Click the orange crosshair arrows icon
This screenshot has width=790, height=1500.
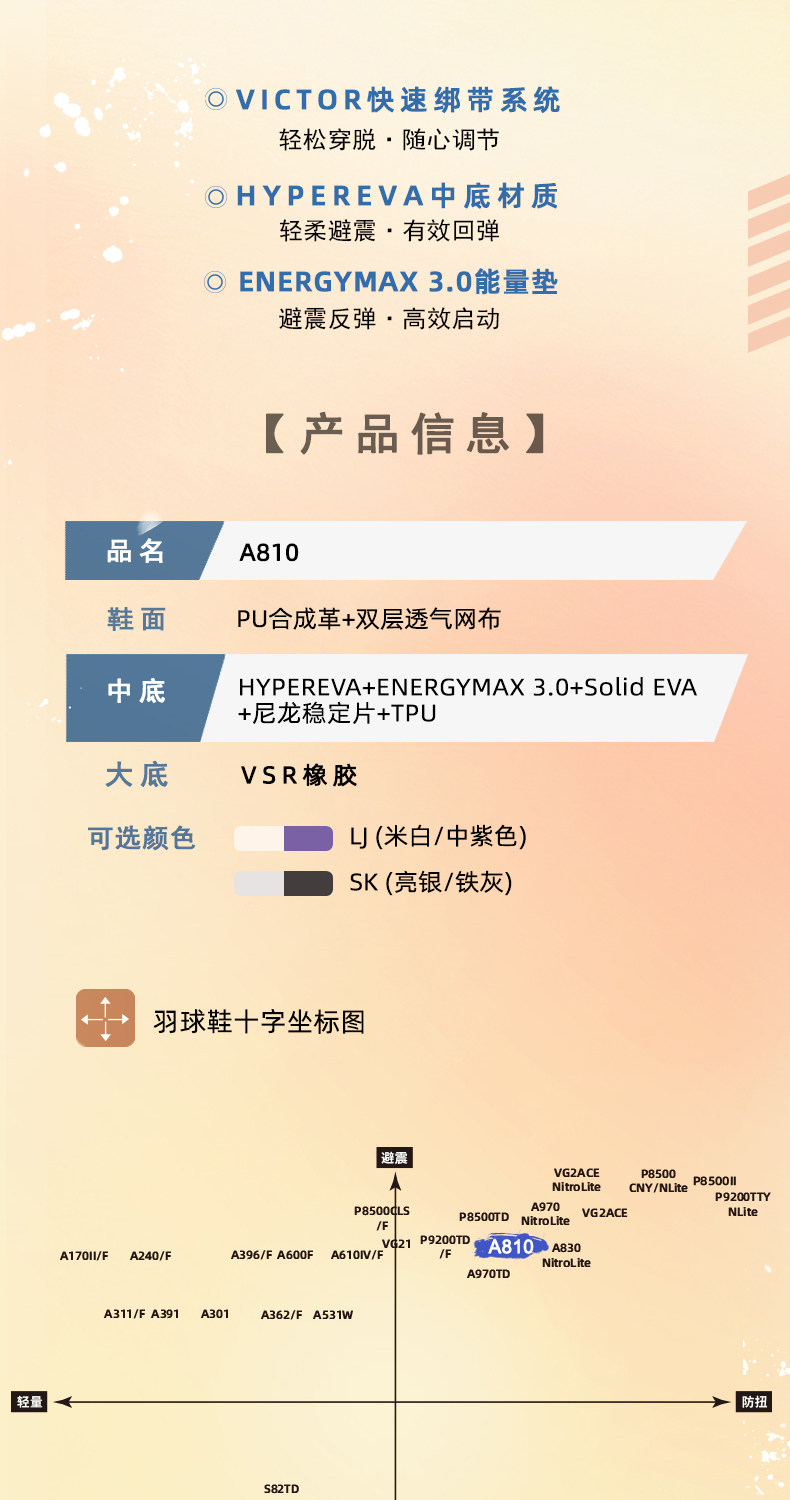[x=105, y=1018]
